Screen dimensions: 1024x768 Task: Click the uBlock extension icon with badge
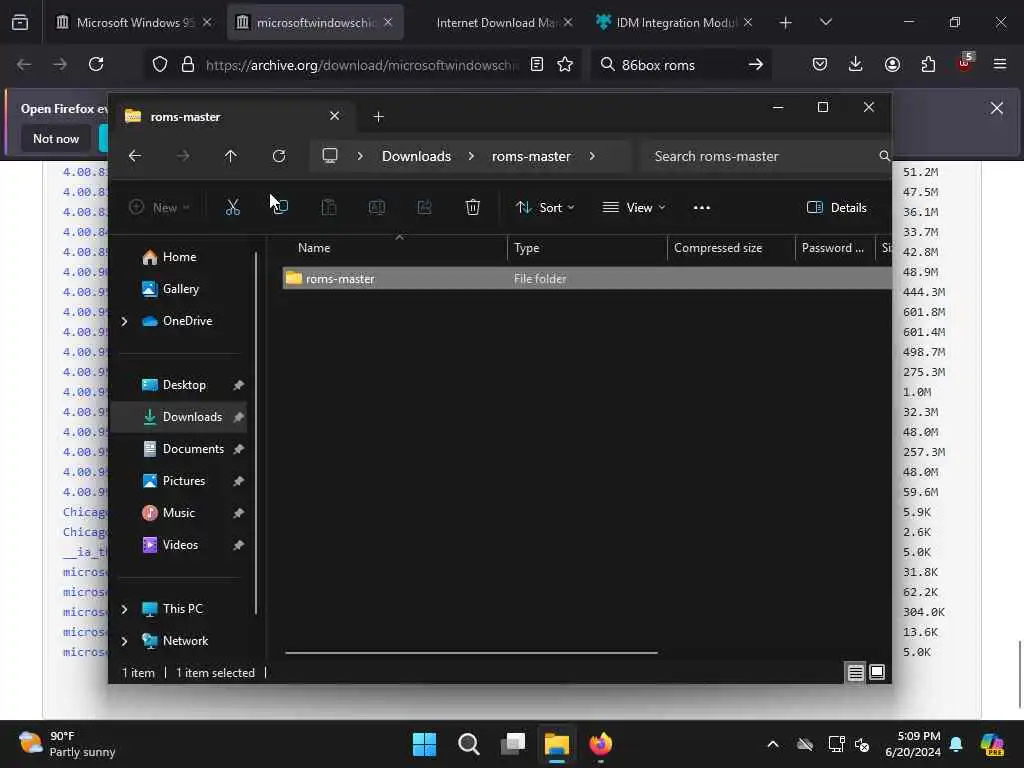coord(965,63)
